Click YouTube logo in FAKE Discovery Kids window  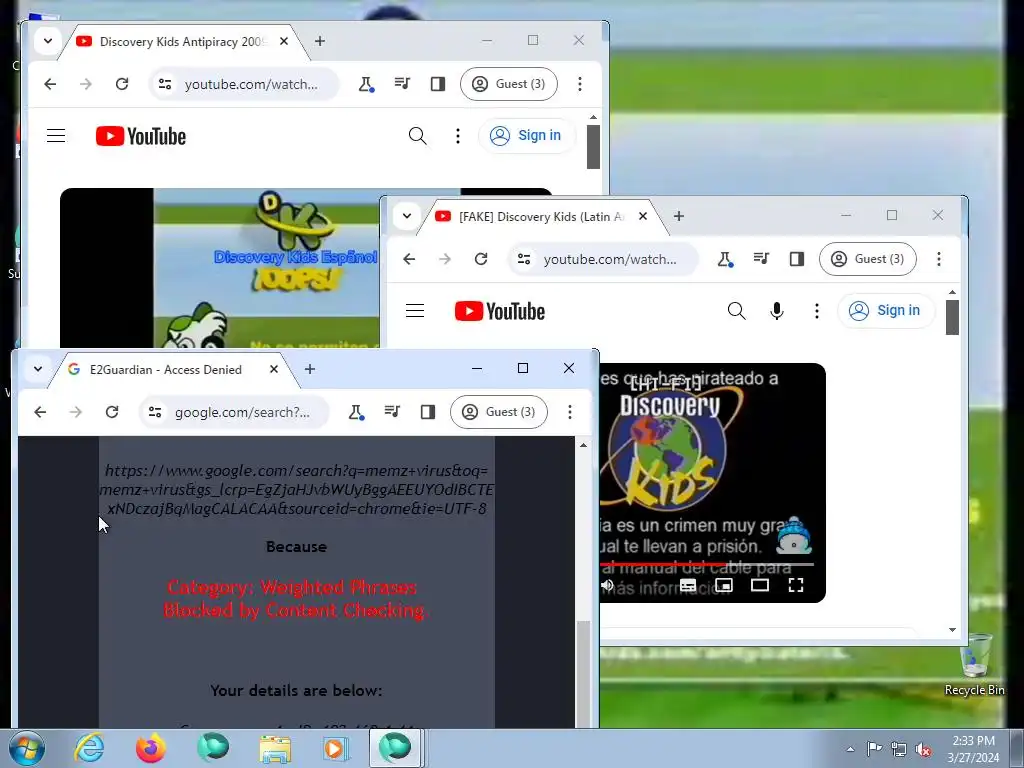click(x=500, y=311)
